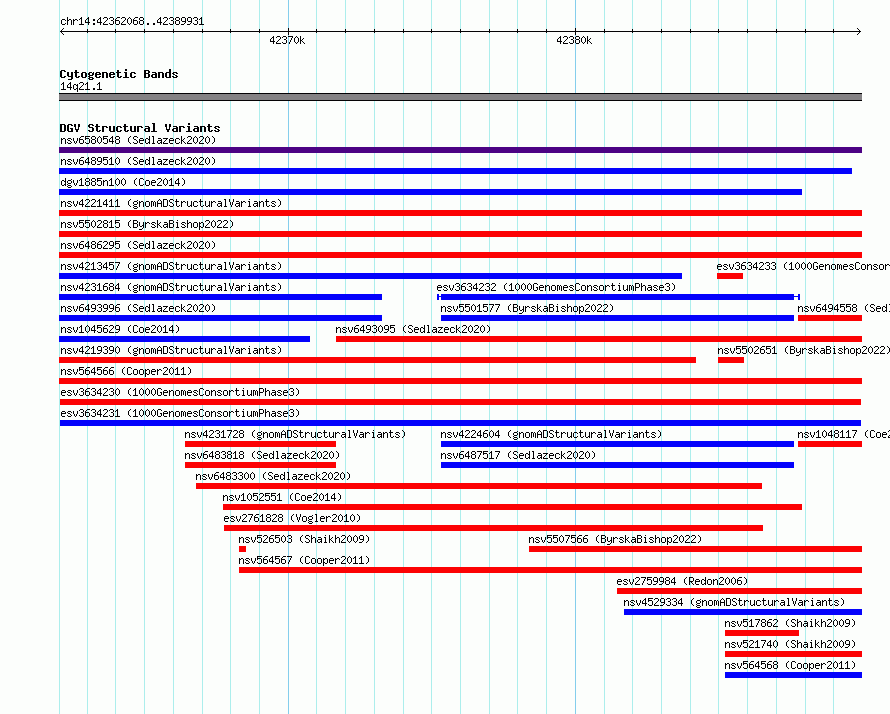Image resolution: width=890 pixels, height=714 pixels.
Task: Open esv3634231 (1000GenomesConsortiumPhase3) label
Action: (180, 413)
